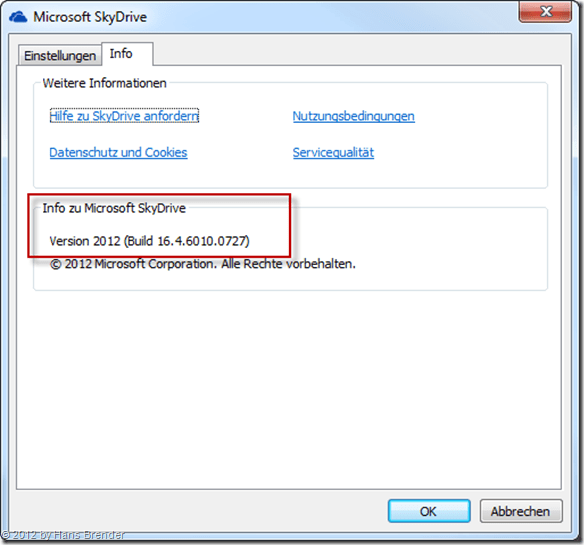Click the Microsoft Corporation copyright text
The height and width of the screenshot is (545, 584).
[203, 264]
